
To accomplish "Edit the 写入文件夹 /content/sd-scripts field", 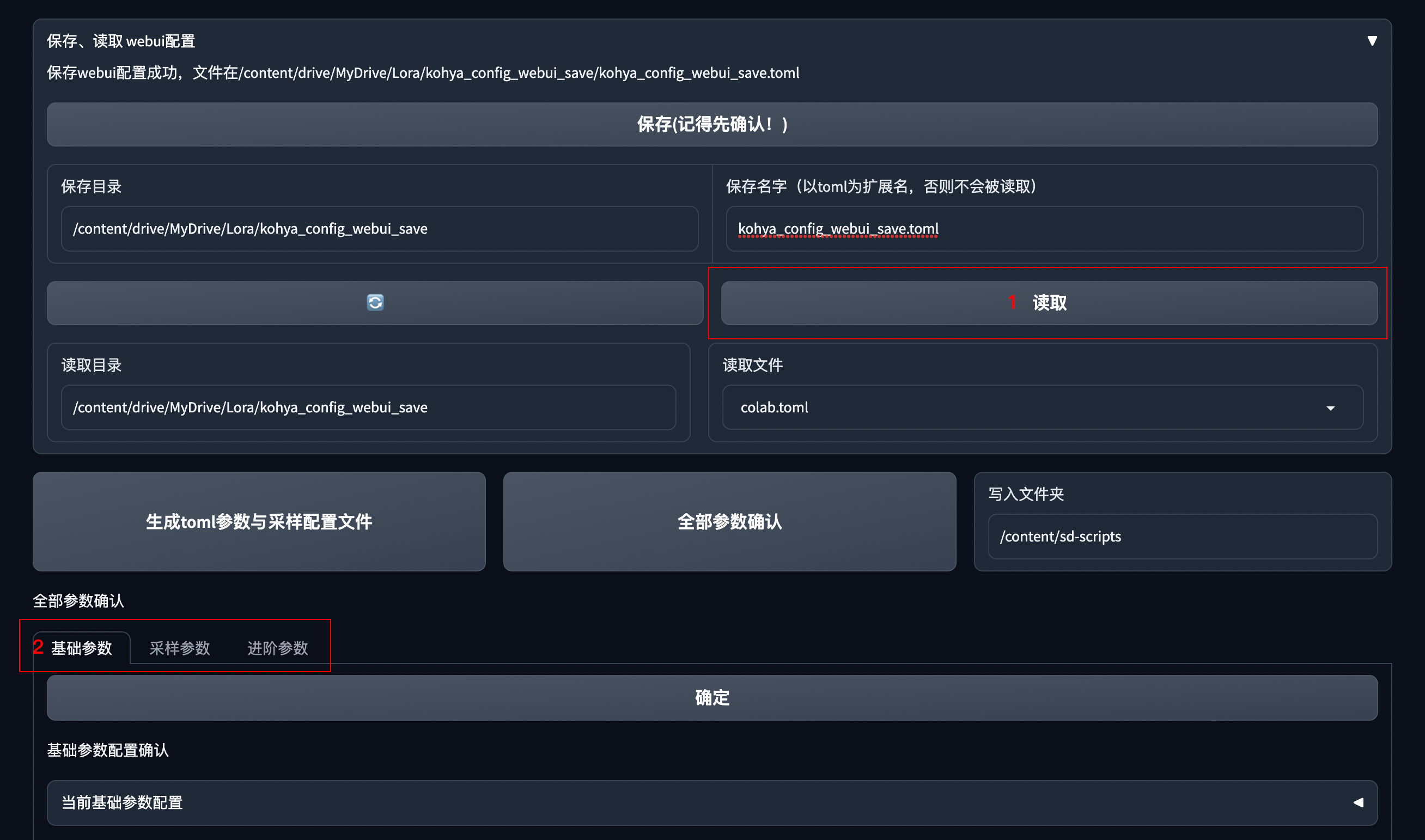I will click(1182, 537).
